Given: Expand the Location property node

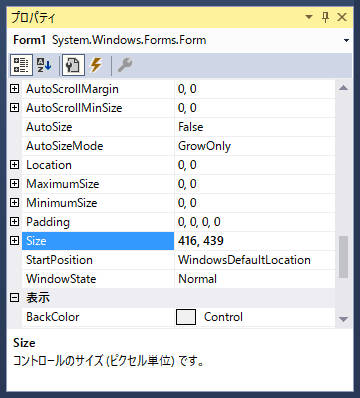Looking at the screenshot, I should (14, 165).
